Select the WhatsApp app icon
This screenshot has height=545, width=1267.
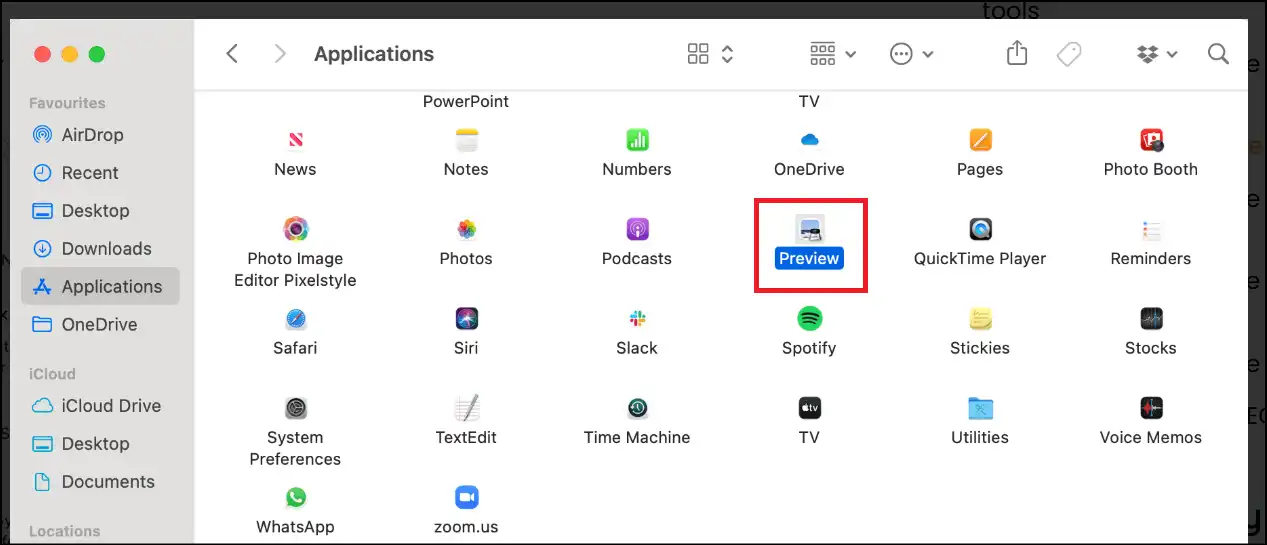[x=295, y=497]
